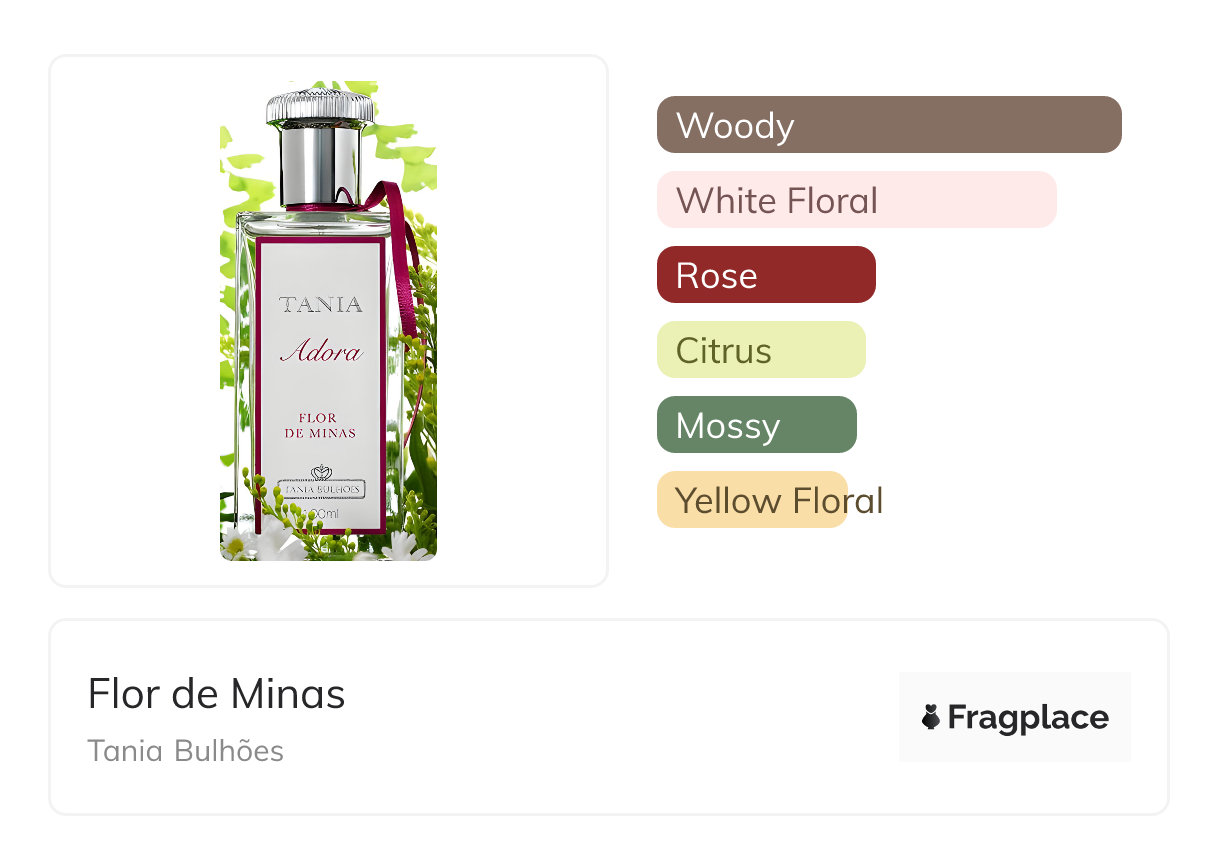This screenshot has height=864, width=1218.
Task: Click the white daisies below the bottle
Action: 240,543
